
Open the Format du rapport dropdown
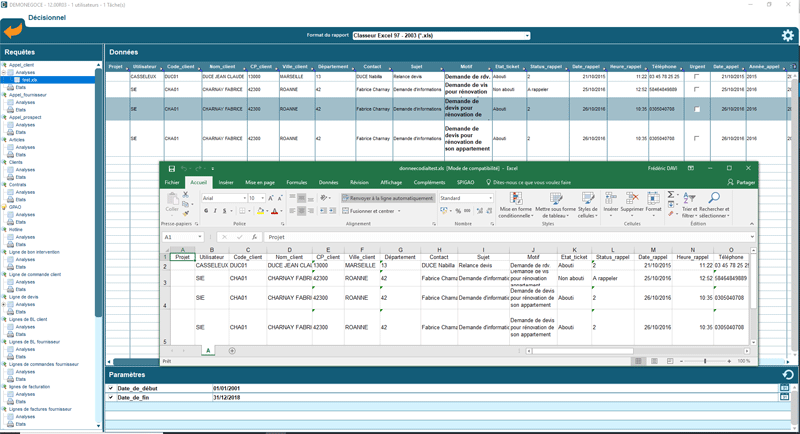pyautogui.click(x=527, y=36)
